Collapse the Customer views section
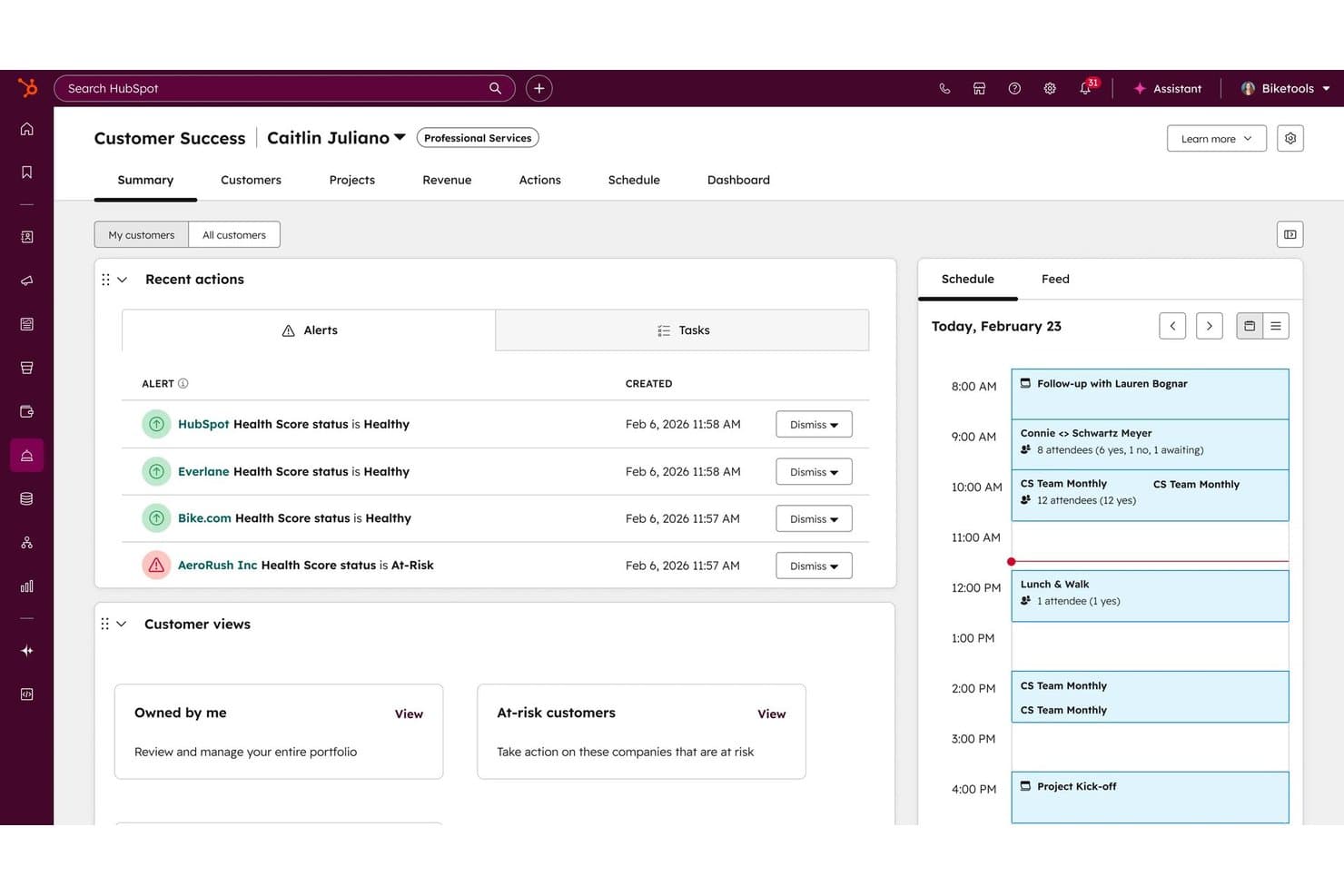The image size is (1344, 896). pyautogui.click(x=121, y=624)
